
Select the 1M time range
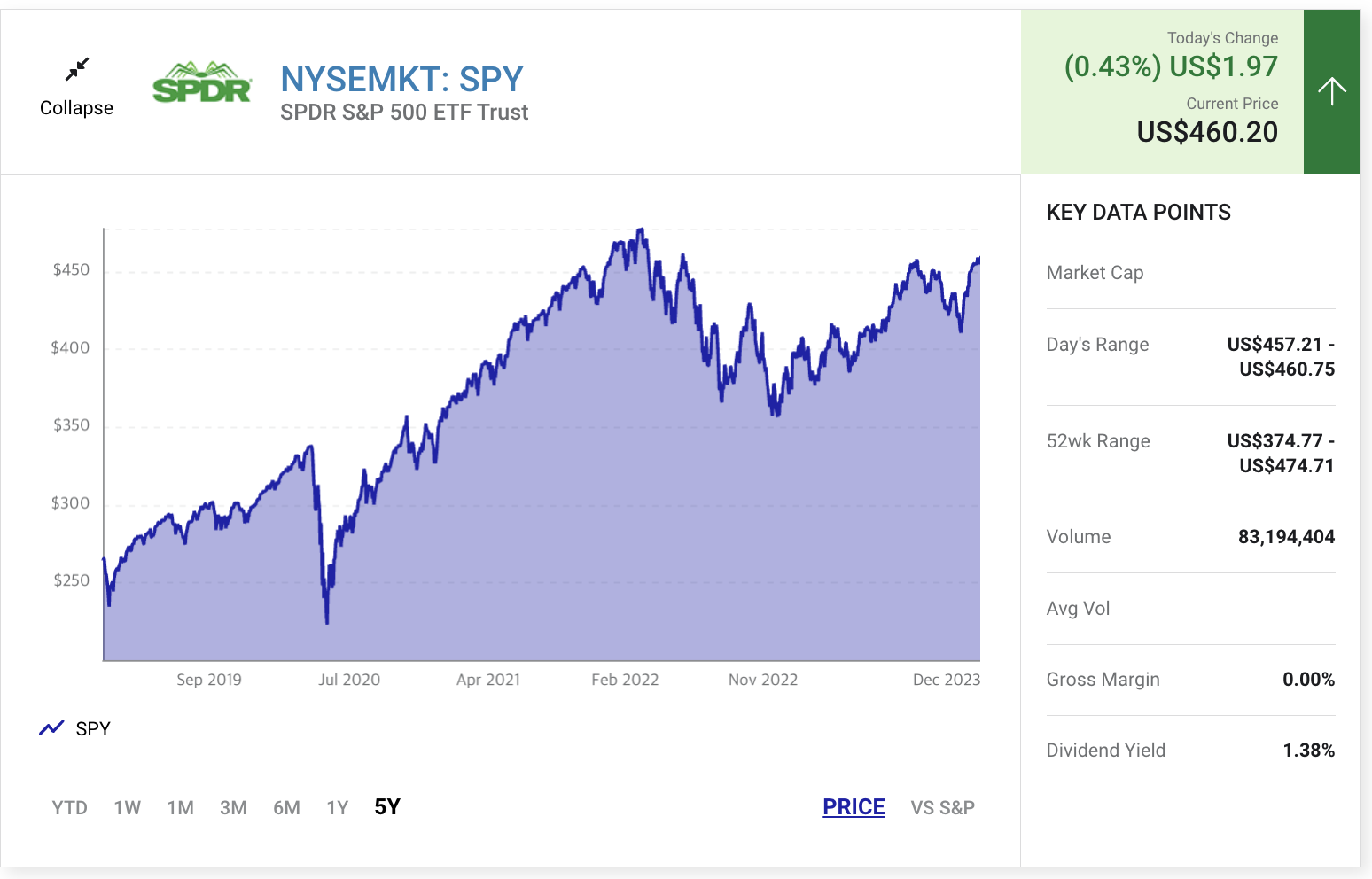click(x=180, y=807)
